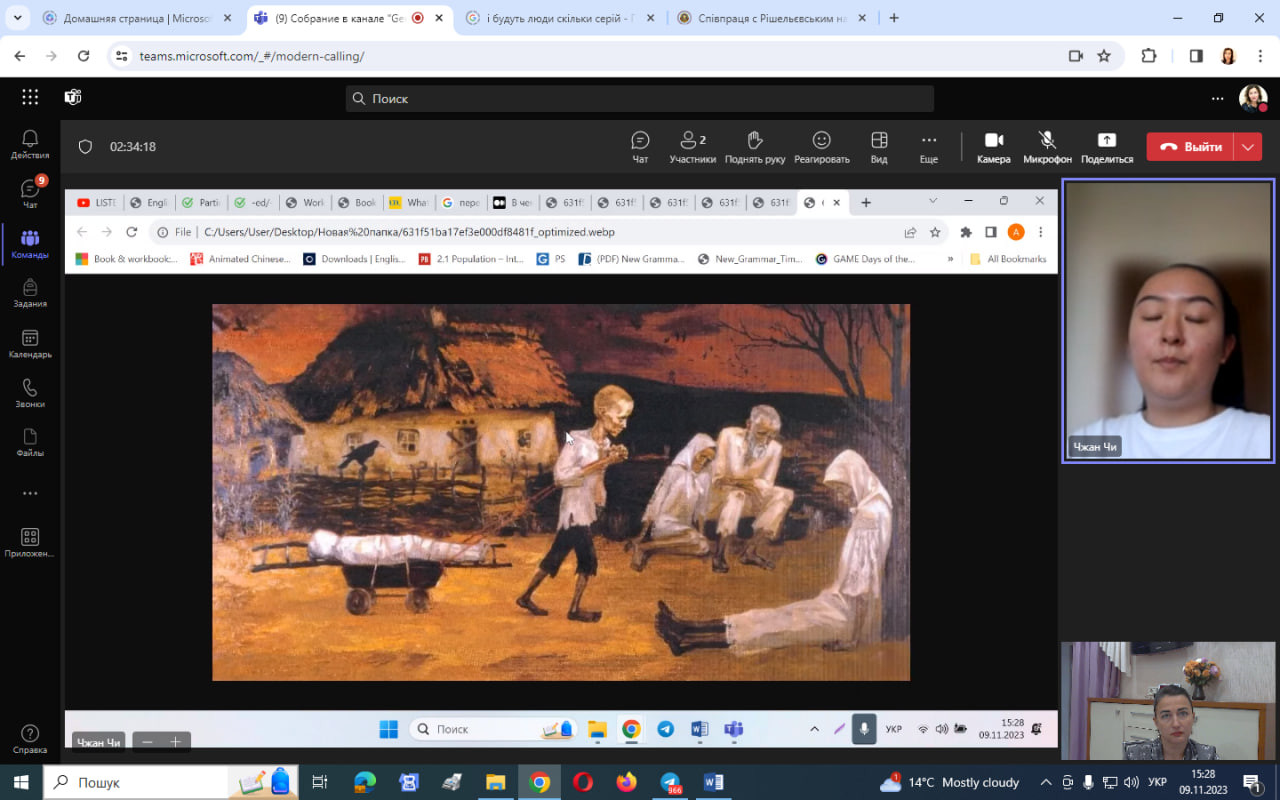Click the Teams Поиск search field
This screenshot has height=800, width=1280.
640,98
